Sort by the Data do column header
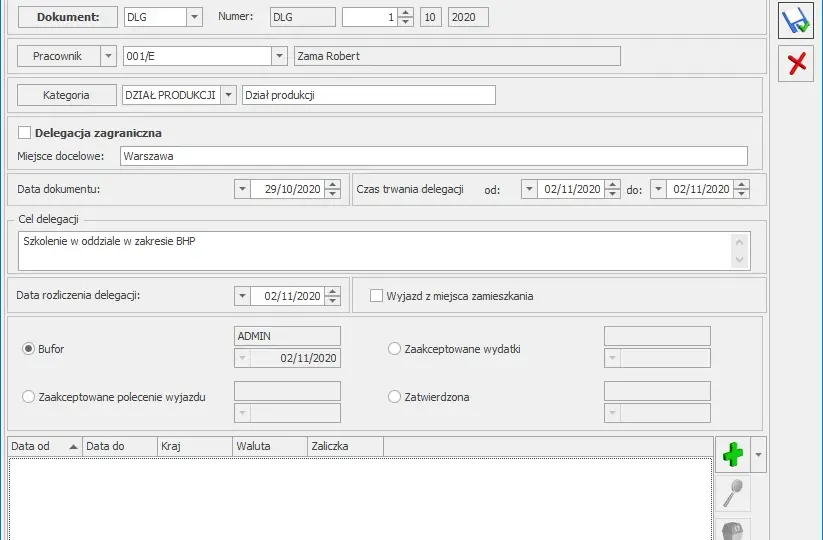The image size is (823, 540). [120, 447]
